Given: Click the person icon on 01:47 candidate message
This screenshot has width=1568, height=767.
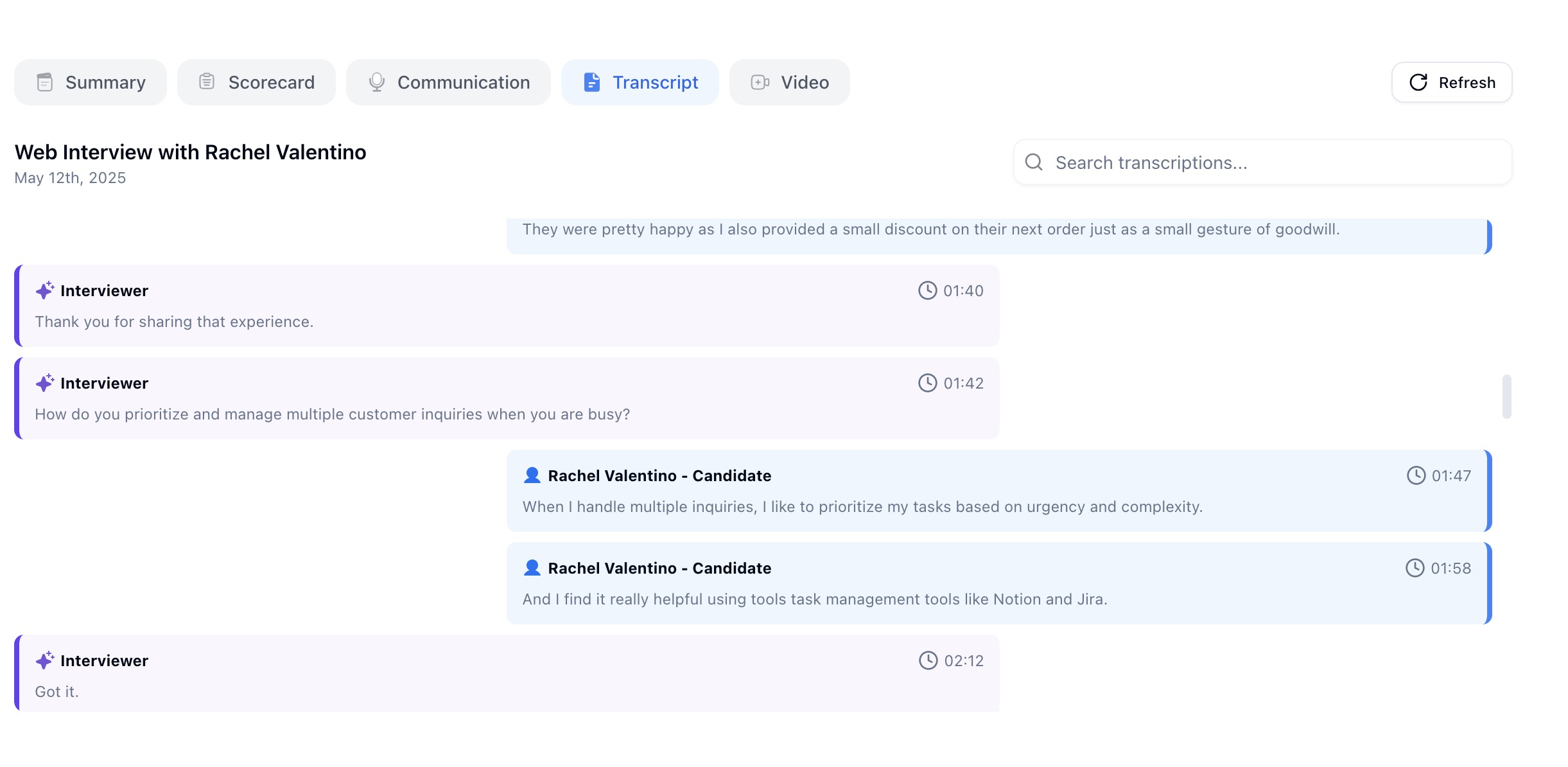Looking at the screenshot, I should pos(532,475).
